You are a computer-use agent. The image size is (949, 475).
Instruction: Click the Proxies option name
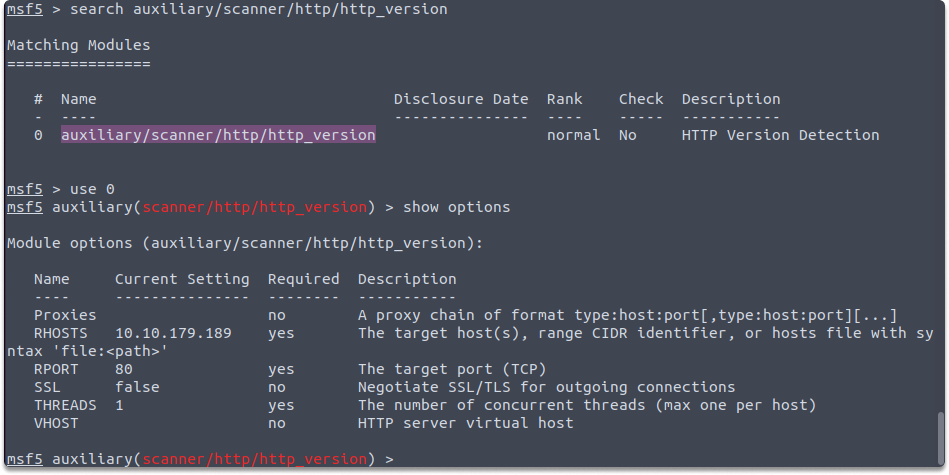click(65, 315)
